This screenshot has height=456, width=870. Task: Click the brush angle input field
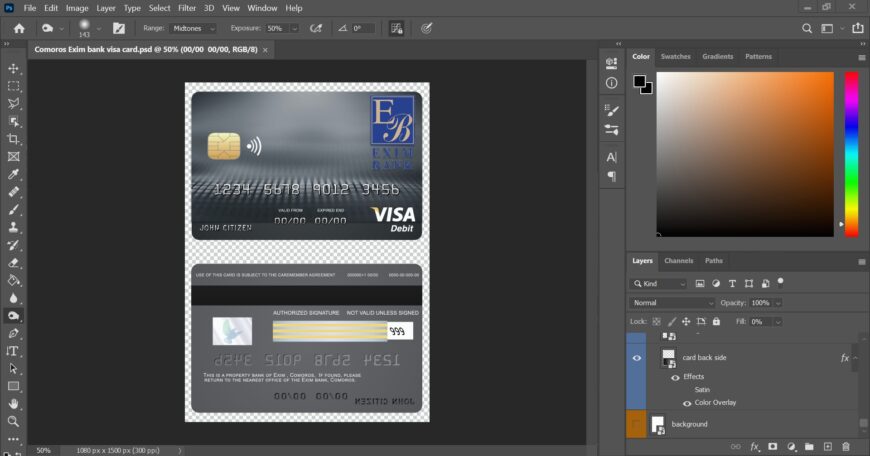(x=363, y=28)
